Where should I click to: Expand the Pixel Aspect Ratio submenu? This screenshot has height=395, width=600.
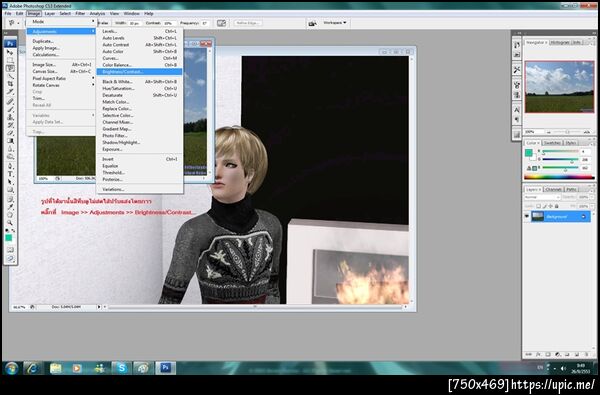61,78
